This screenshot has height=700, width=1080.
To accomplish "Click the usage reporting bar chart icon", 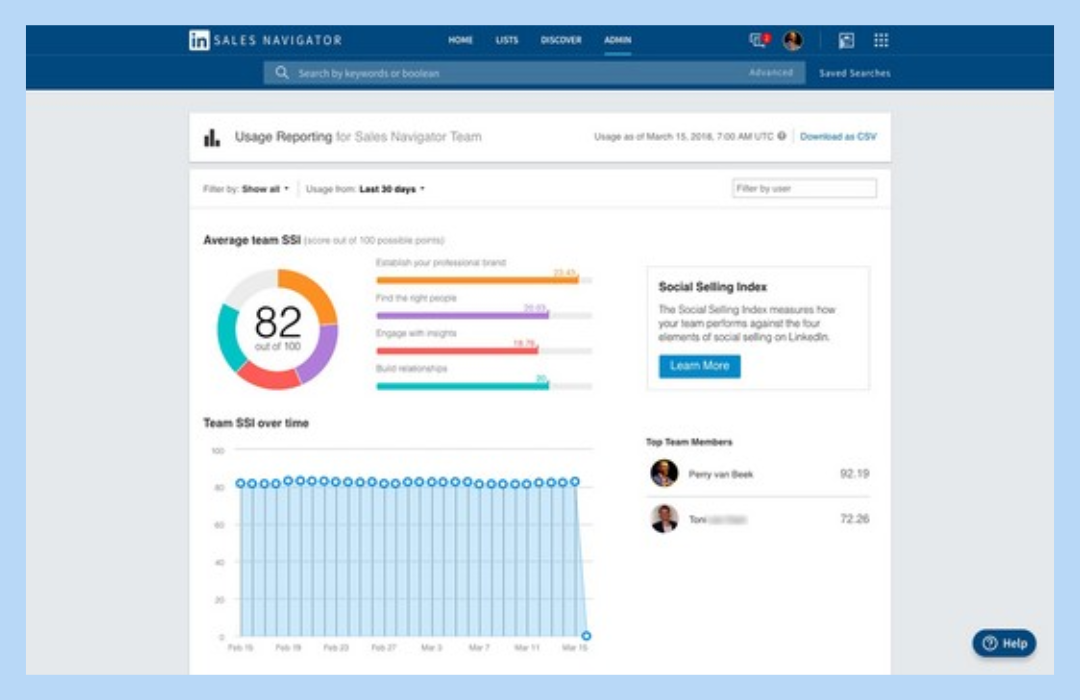I will pos(212,137).
